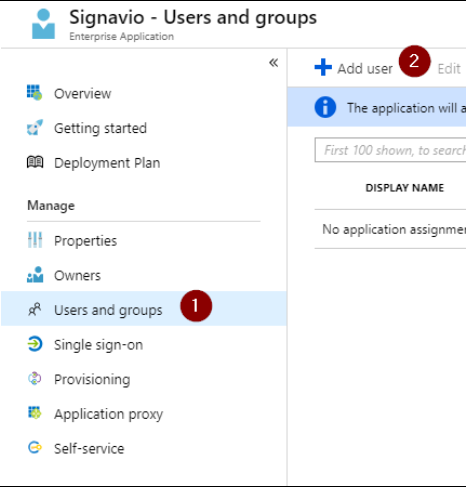
Task: Click the Users and groups icon
Action: [35, 309]
